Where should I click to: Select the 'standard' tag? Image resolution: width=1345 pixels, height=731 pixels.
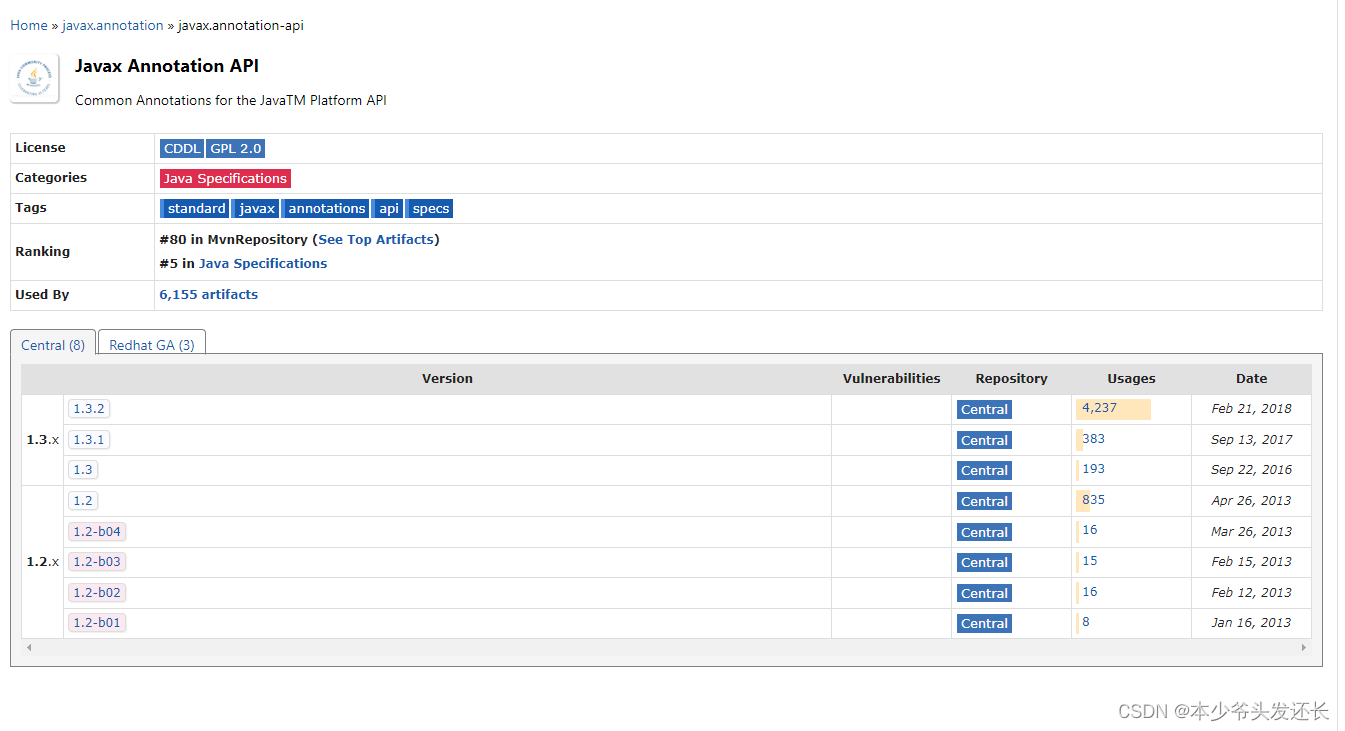(x=195, y=208)
